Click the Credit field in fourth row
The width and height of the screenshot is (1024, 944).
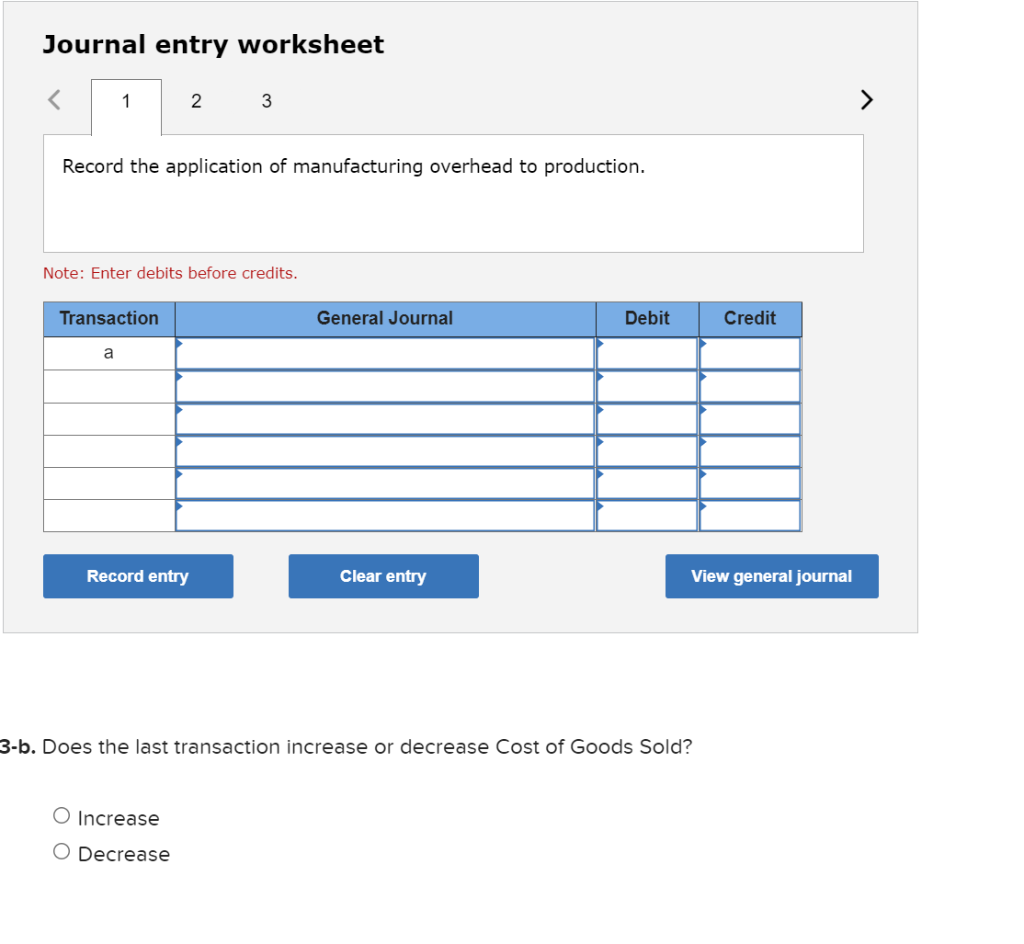pos(750,451)
